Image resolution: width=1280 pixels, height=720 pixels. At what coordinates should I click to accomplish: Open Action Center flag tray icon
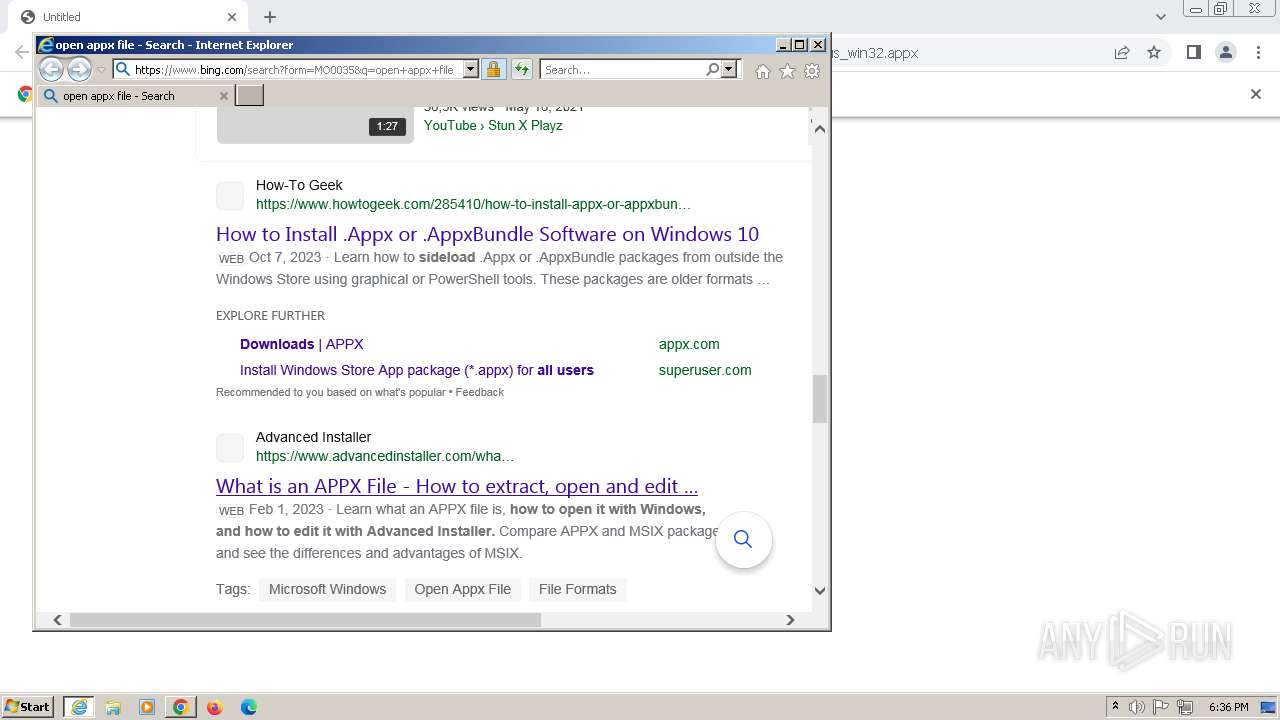[x=1162, y=707]
